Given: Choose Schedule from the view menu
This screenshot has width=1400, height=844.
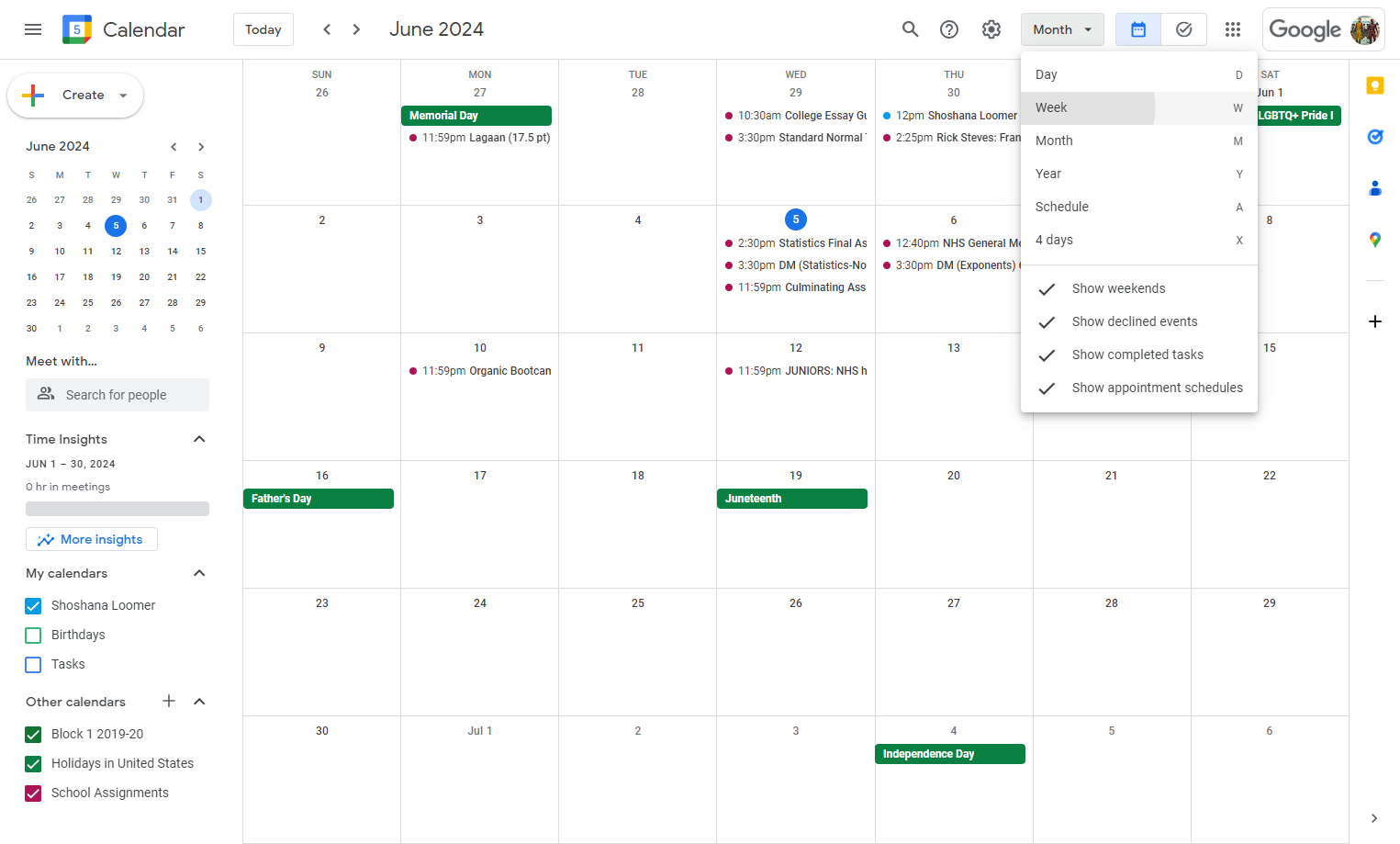Looking at the screenshot, I should [1139, 207].
